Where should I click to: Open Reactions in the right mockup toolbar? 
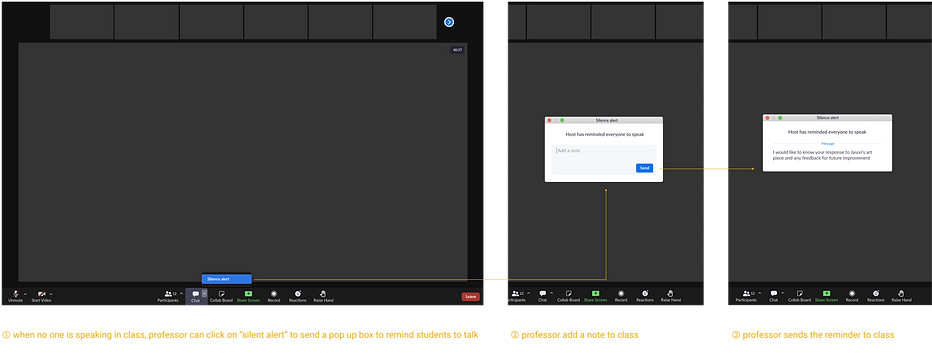point(876,296)
